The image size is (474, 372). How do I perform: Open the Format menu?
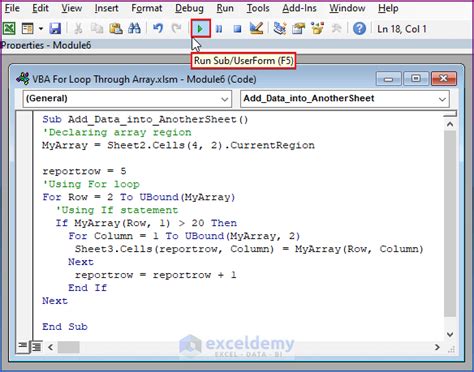pyautogui.click(x=146, y=8)
